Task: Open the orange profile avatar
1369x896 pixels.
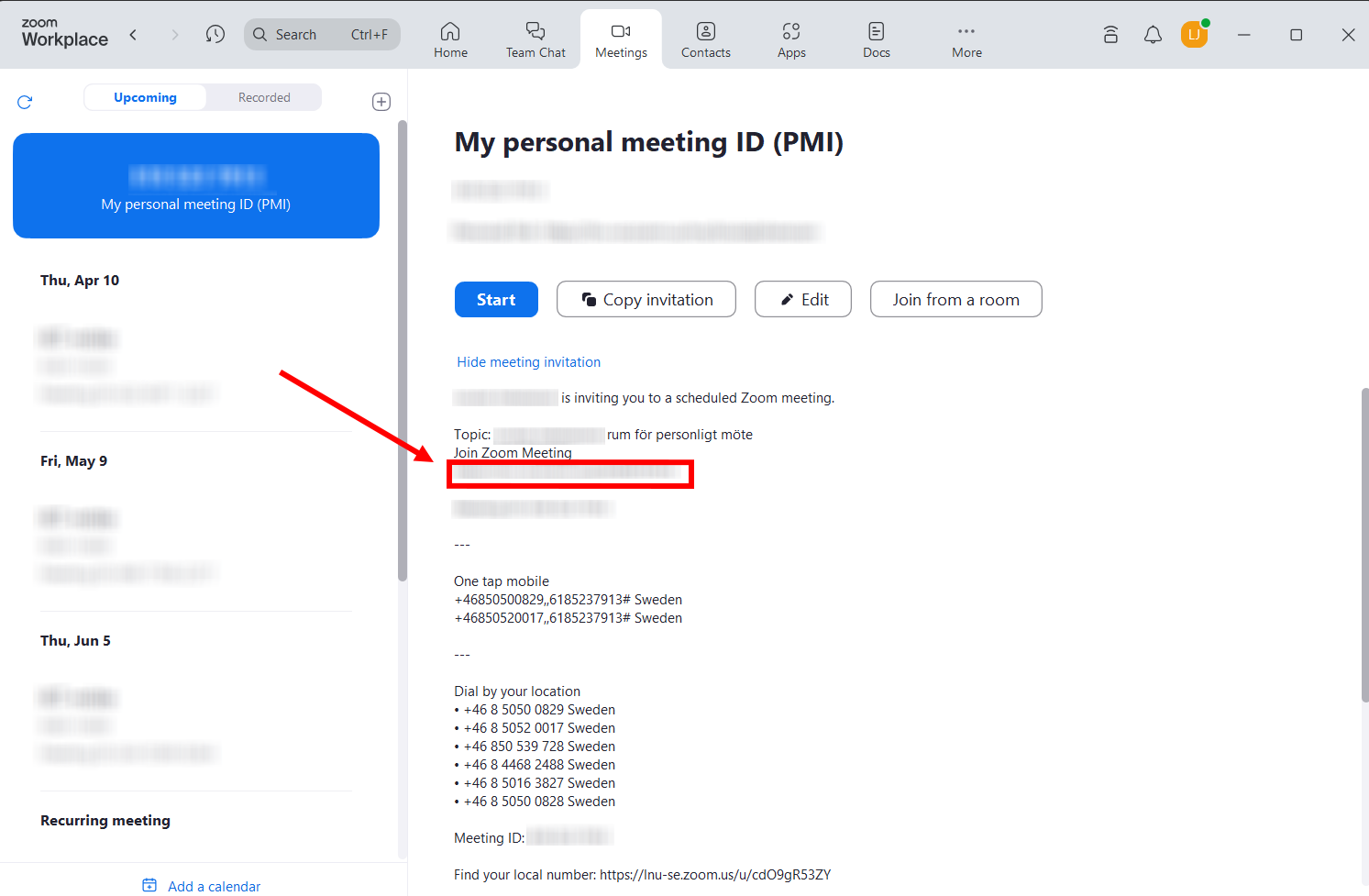Action: point(1194,35)
